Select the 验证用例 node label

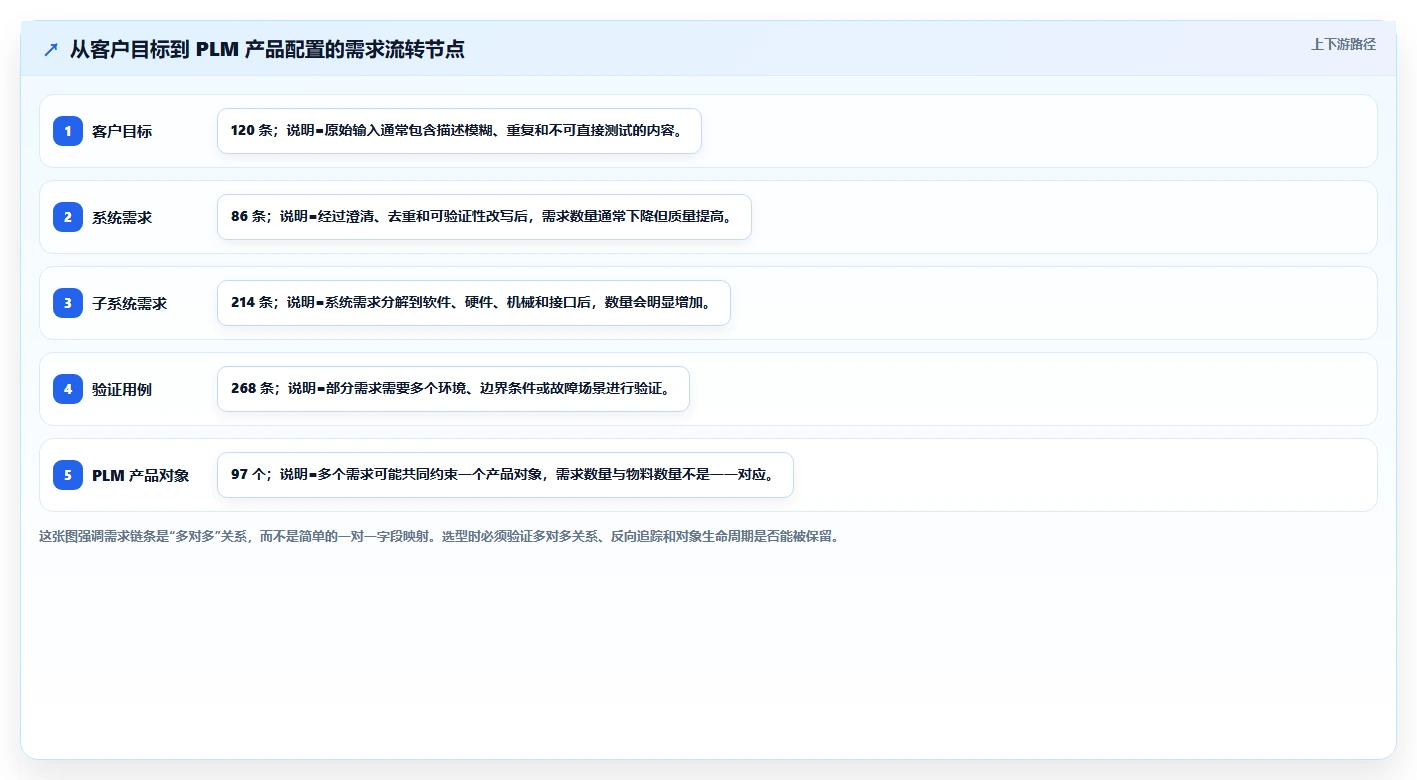[122, 389]
